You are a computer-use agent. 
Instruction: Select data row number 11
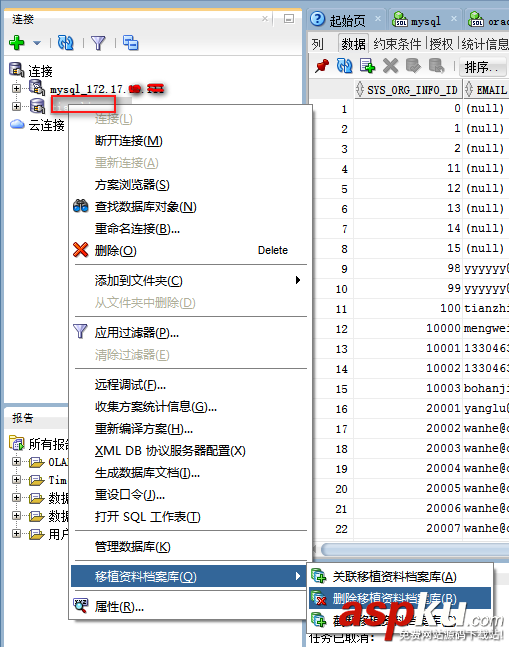point(341,309)
